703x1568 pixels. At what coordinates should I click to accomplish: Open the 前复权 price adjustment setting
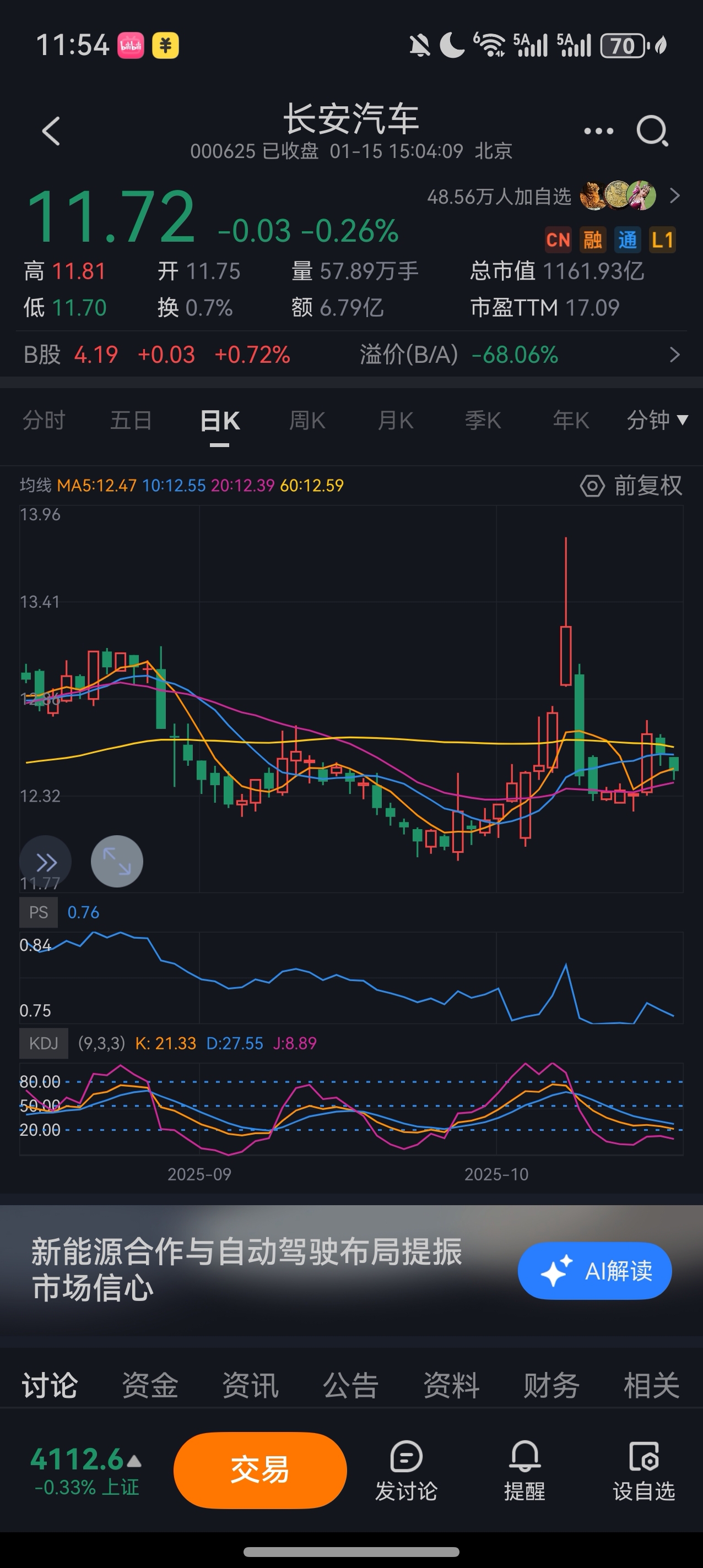coord(647,486)
